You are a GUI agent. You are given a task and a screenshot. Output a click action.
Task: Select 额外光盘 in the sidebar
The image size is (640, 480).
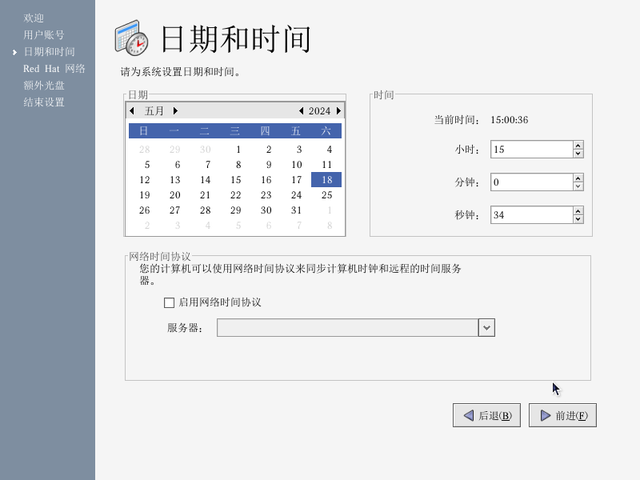coord(44,85)
